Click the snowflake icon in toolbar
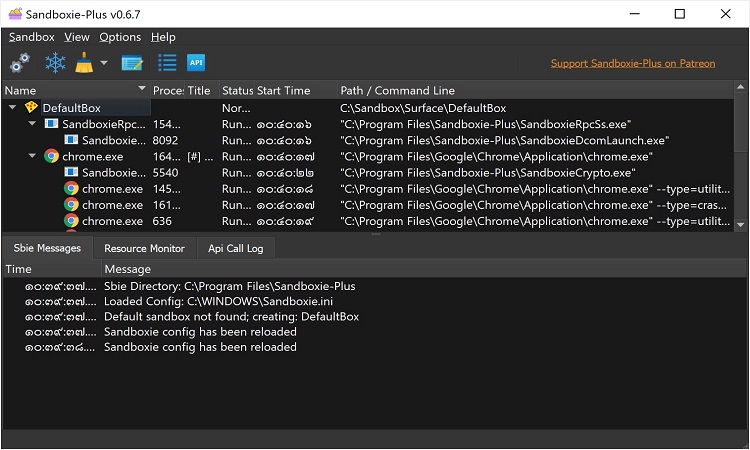The width and height of the screenshot is (750, 450). tap(54, 63)
